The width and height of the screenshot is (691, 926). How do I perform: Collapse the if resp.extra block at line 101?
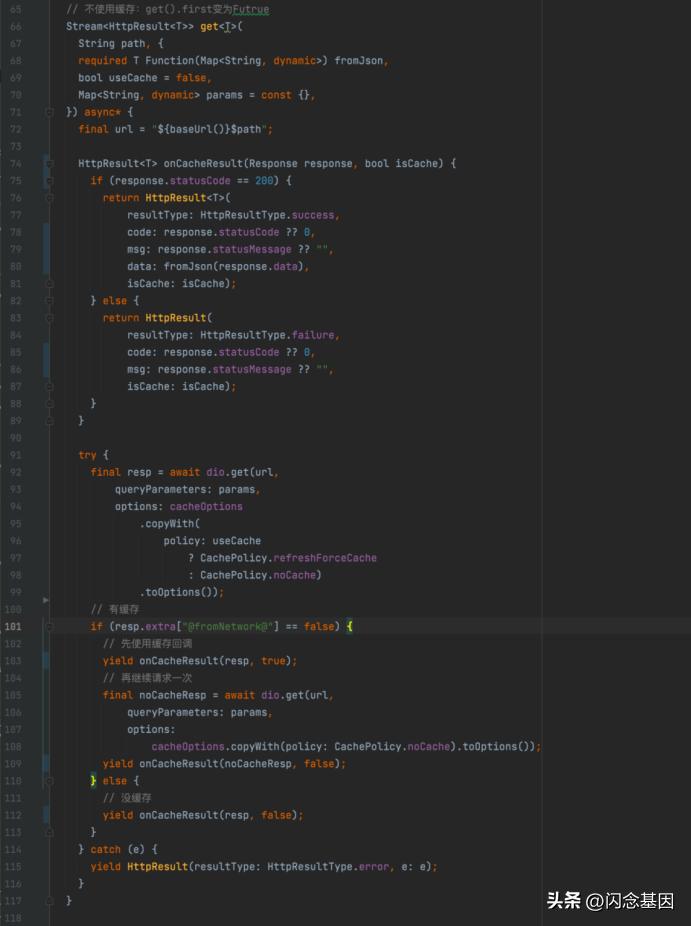(50, 627)
